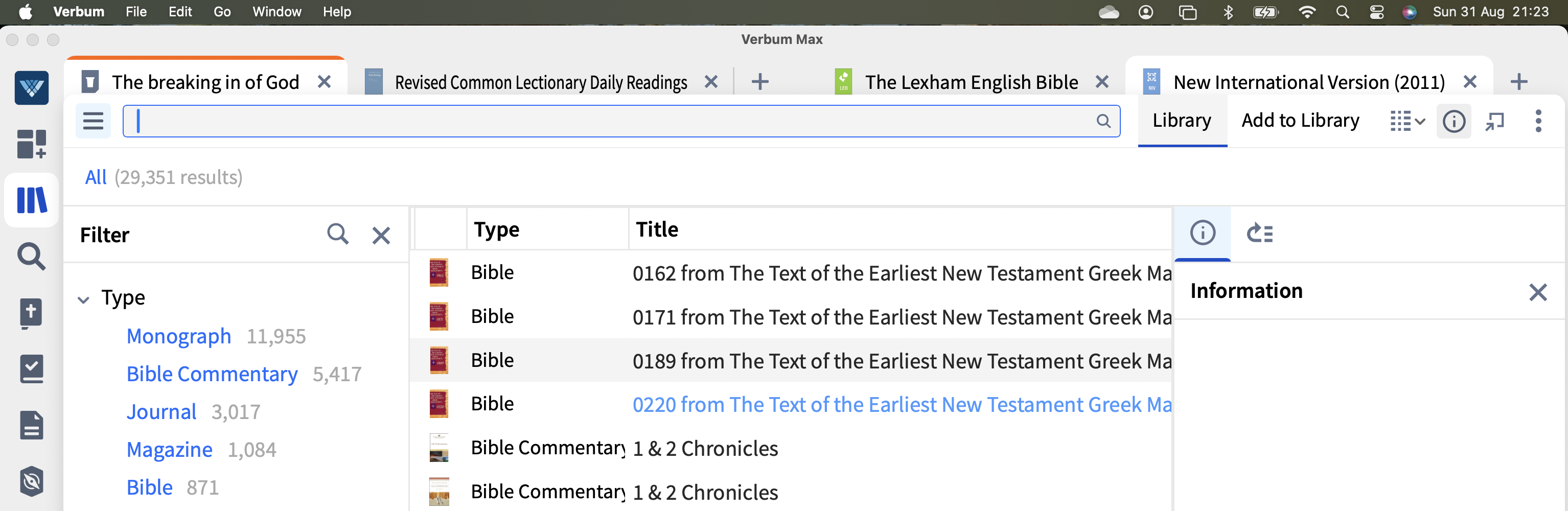Click the 0162 manuscript cover thumbnail
1568x511 pixels.
point(439,272)
